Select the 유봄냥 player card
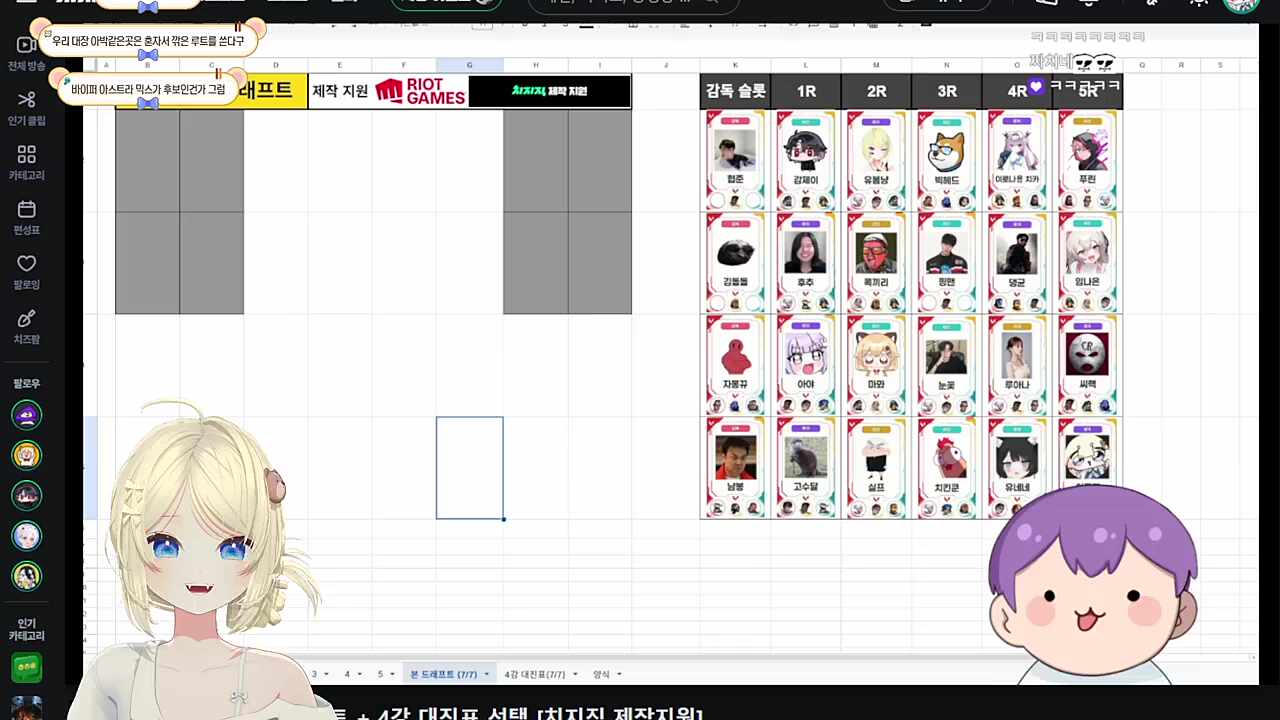Image resolution: width=1280 pixels, height=720 pixels. coord(876,160)
